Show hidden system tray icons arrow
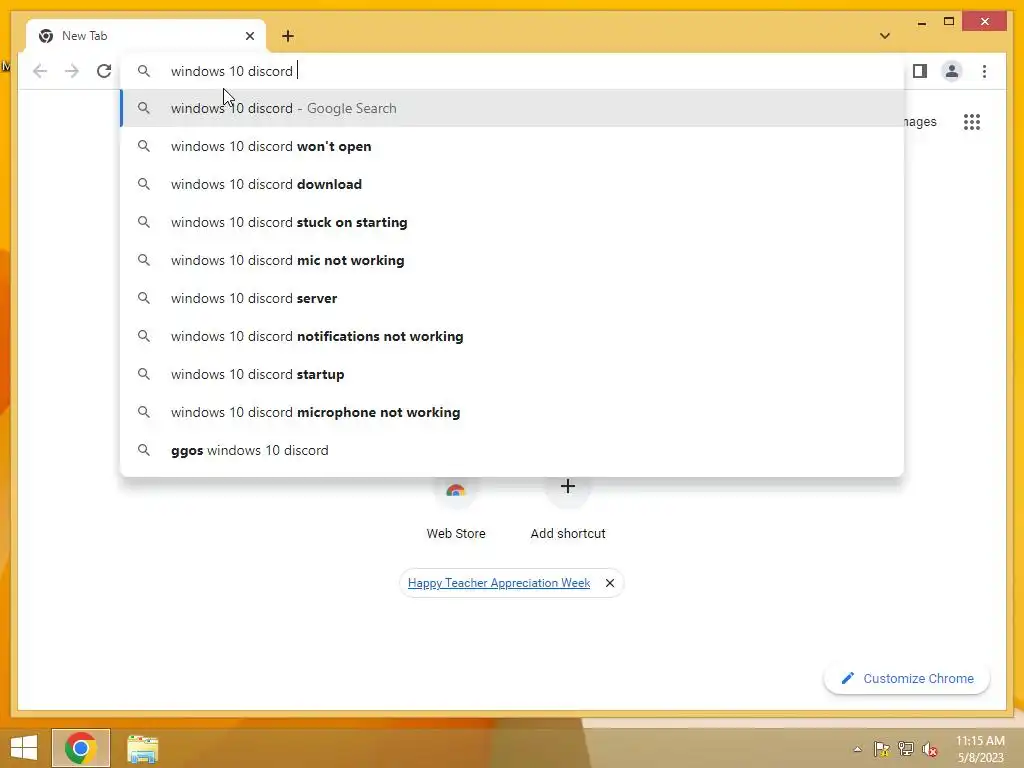 coord(857,749)
